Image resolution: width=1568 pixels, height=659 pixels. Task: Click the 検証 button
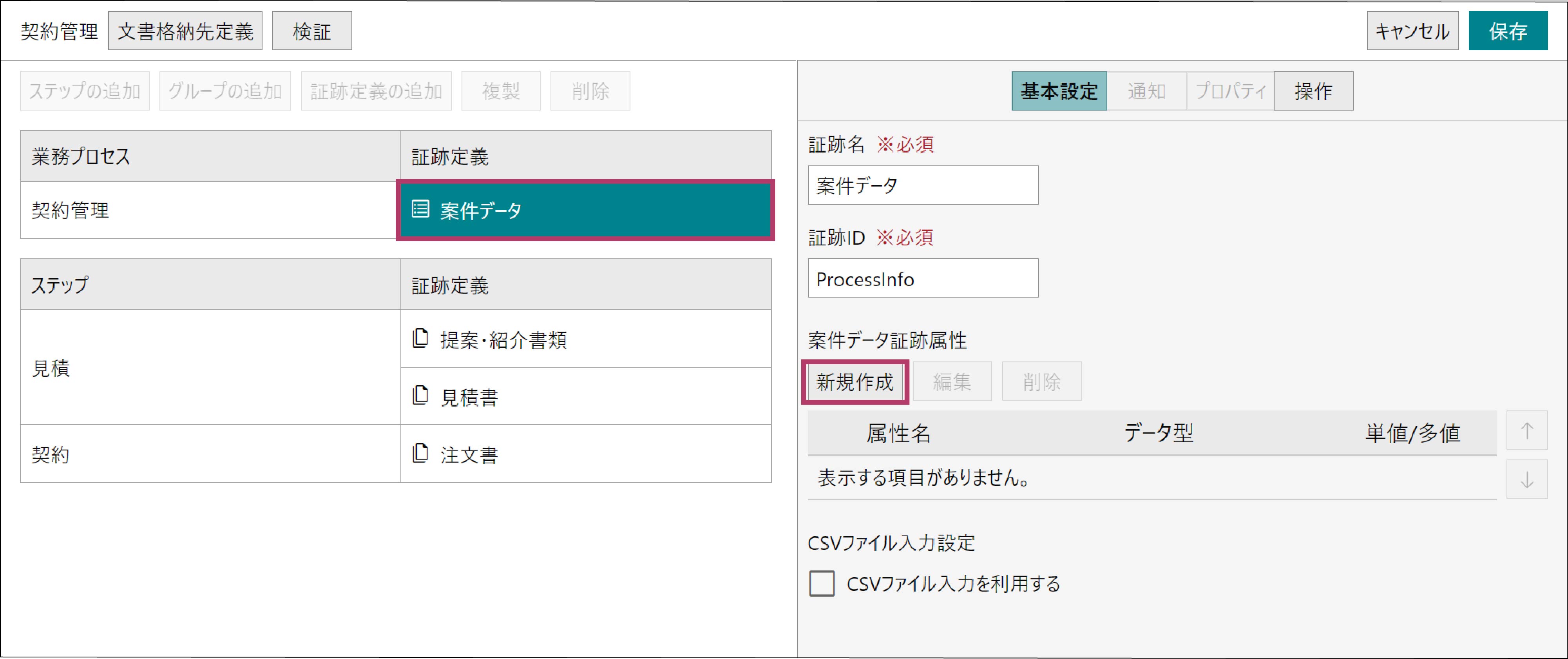pos(311,31)
